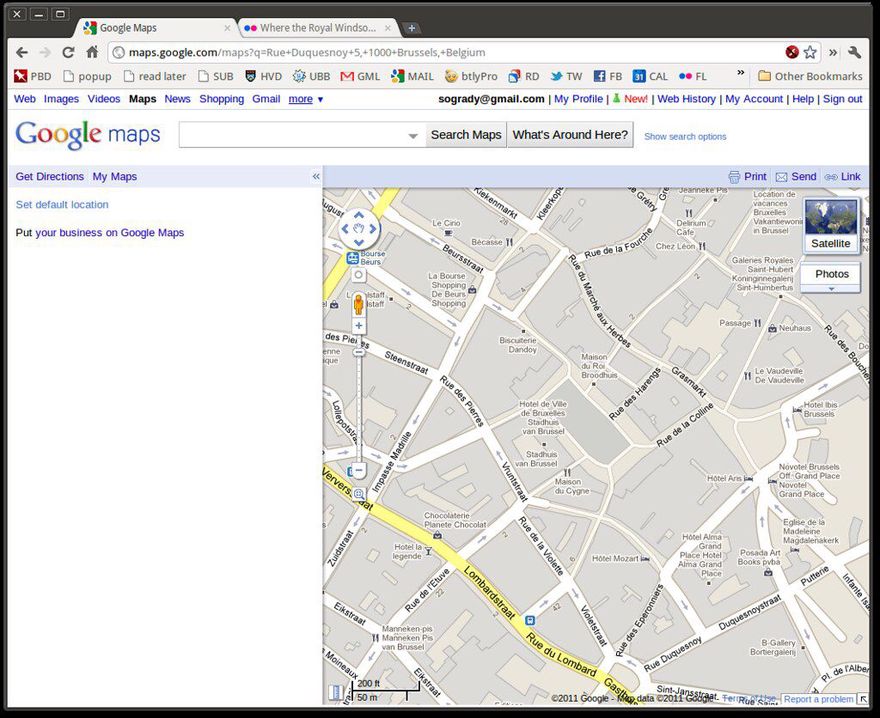
Task: Click the envelope Send icon
Action: pos(781,177)
